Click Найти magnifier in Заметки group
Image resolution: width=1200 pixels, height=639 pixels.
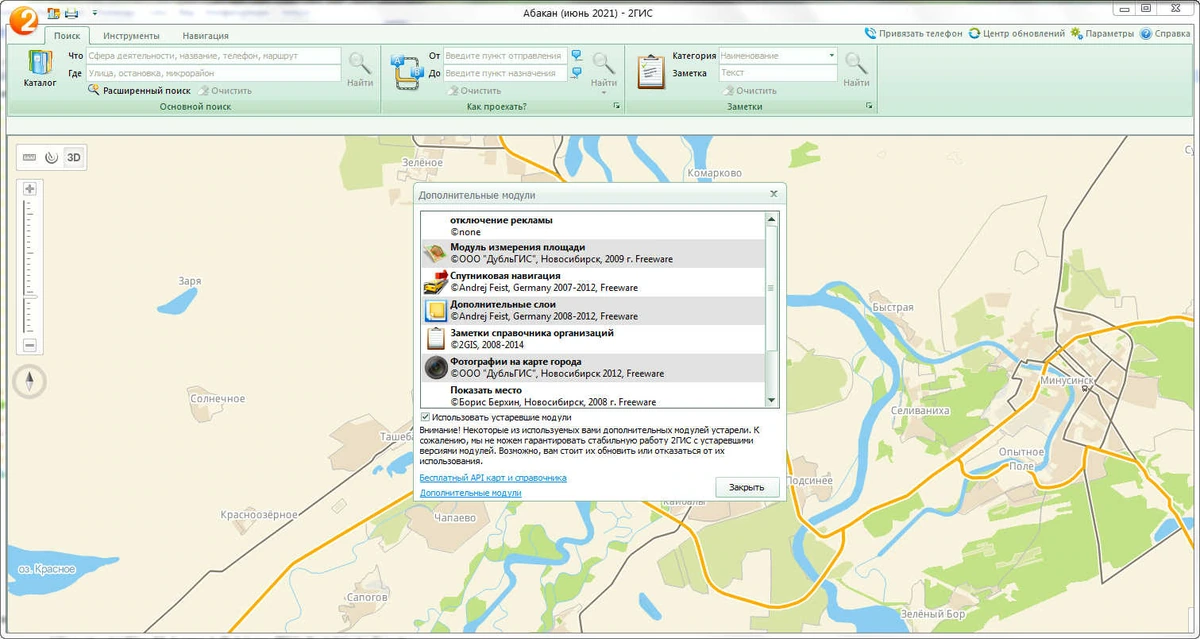pyautogui.click(x=856, y=68)
